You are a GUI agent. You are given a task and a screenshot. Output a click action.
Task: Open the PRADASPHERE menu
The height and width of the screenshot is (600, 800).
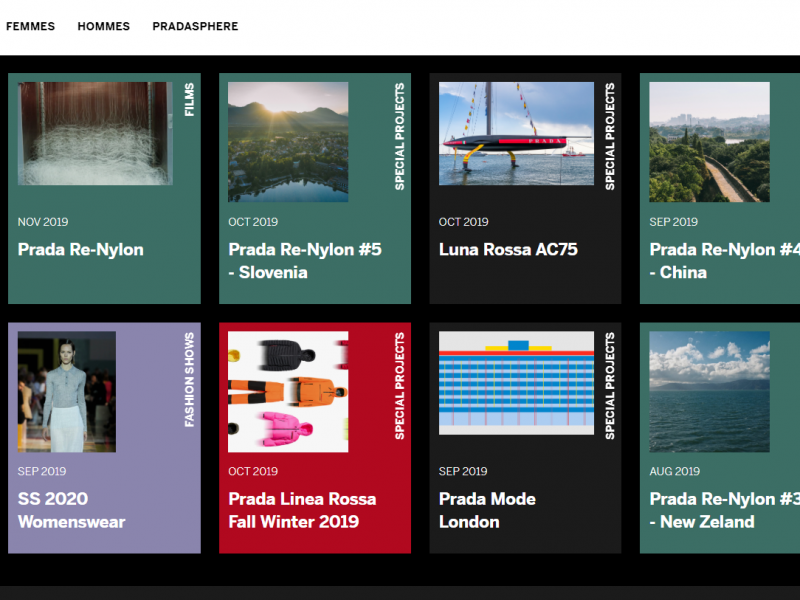195,27
